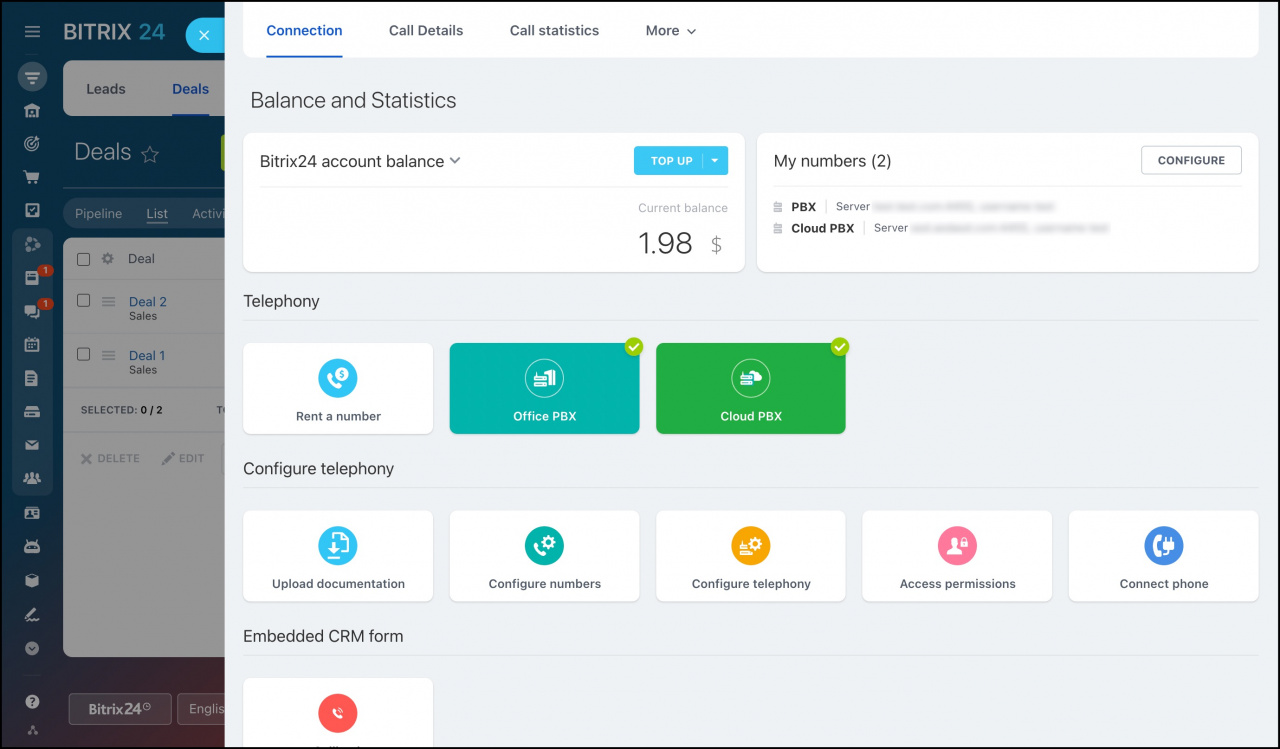Open the Deal 1 row actions menu
1280x749 pixels.
pos(109,355)
